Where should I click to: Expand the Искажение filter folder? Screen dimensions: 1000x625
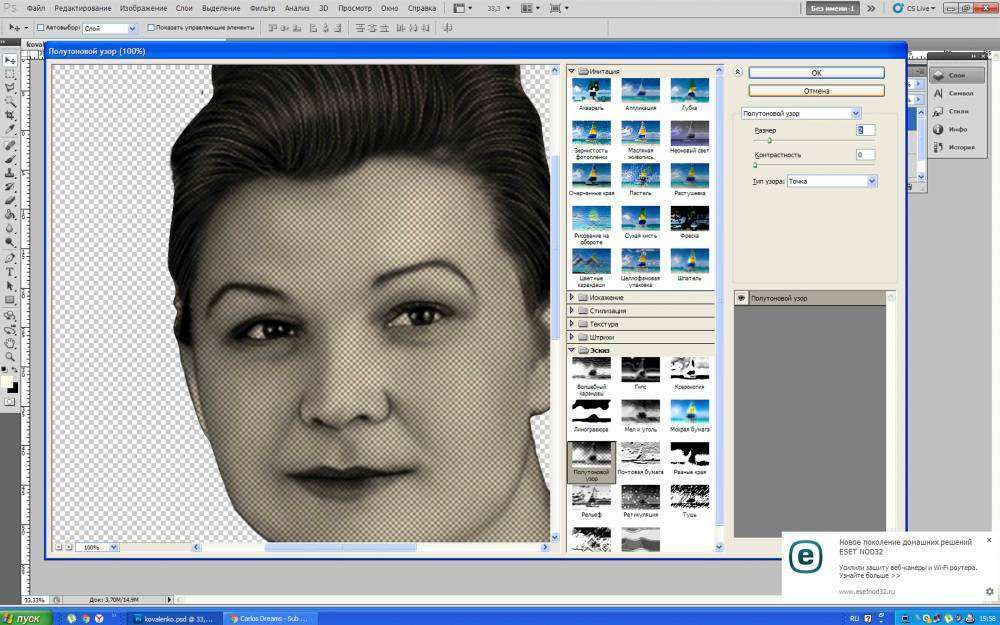(x=606, y=297)
